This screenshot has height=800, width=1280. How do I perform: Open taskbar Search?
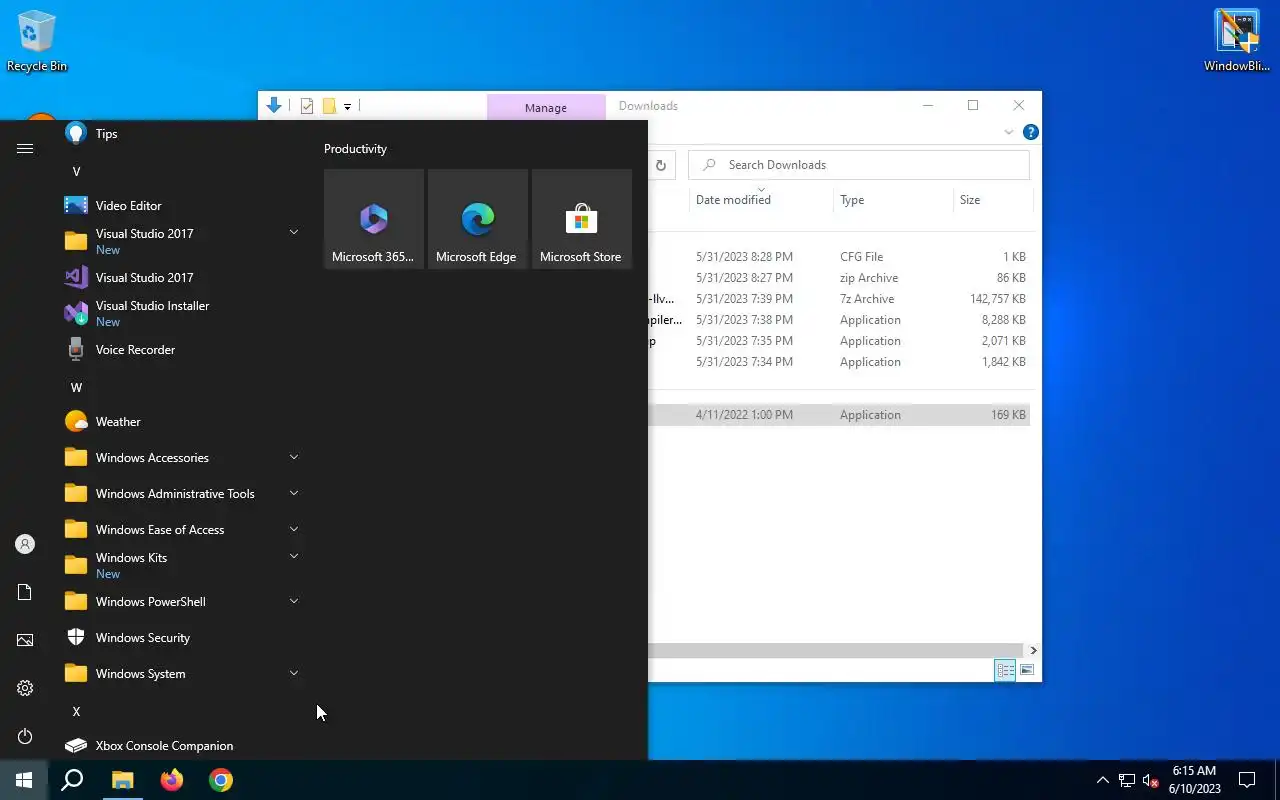click(72, 780)
